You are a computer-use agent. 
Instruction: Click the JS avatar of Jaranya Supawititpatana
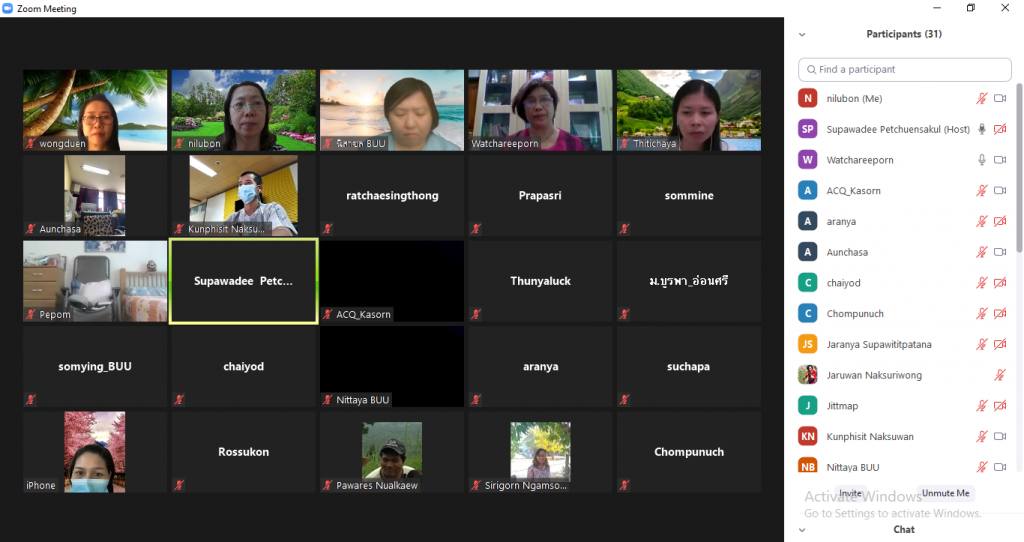[x=808, y=344]
